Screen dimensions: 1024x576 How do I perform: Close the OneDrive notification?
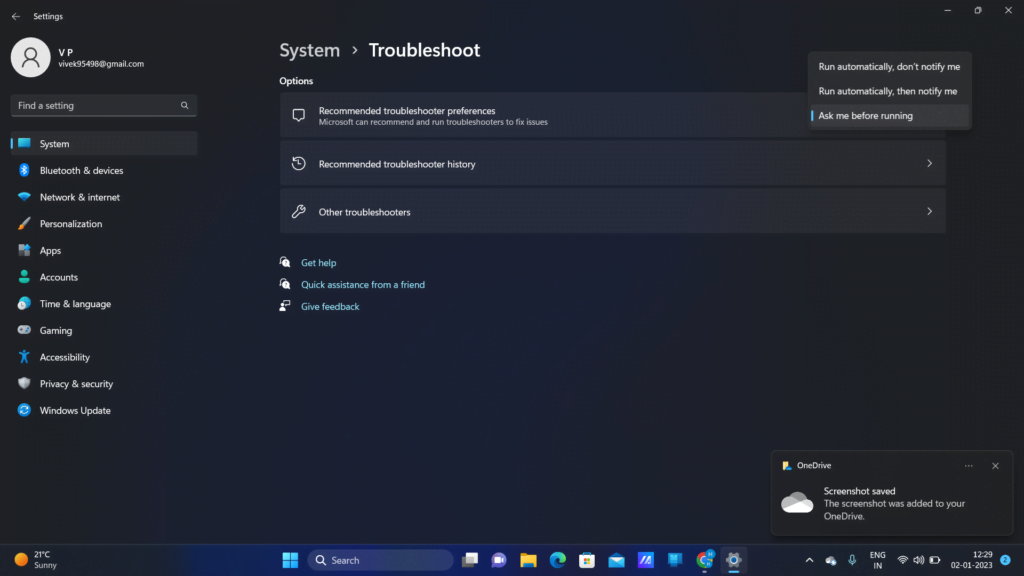pyautogui.click(x=995, y=466)
